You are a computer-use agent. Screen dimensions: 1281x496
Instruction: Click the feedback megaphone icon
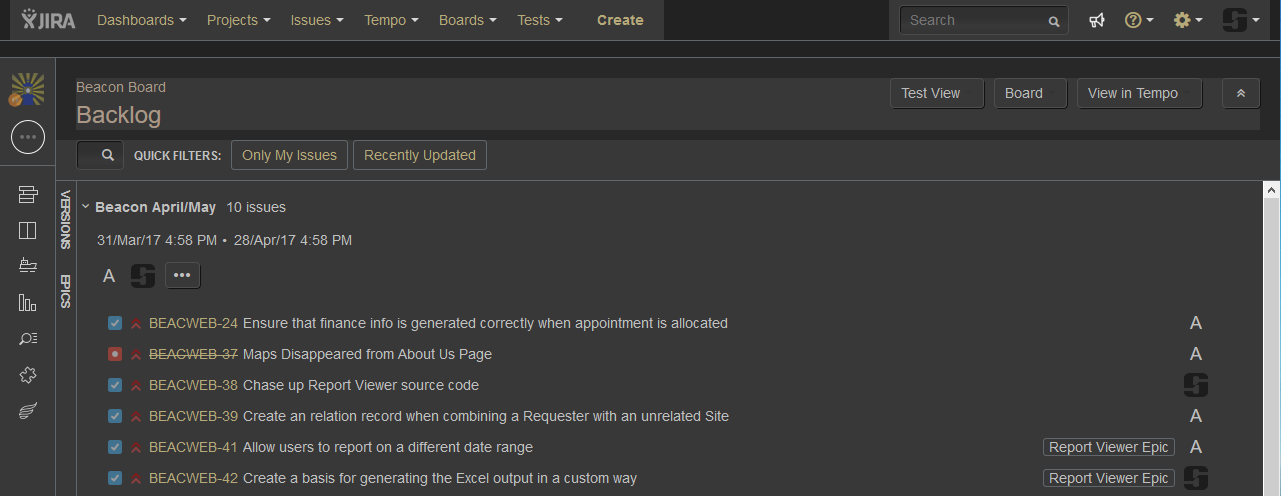point(1097,20)
